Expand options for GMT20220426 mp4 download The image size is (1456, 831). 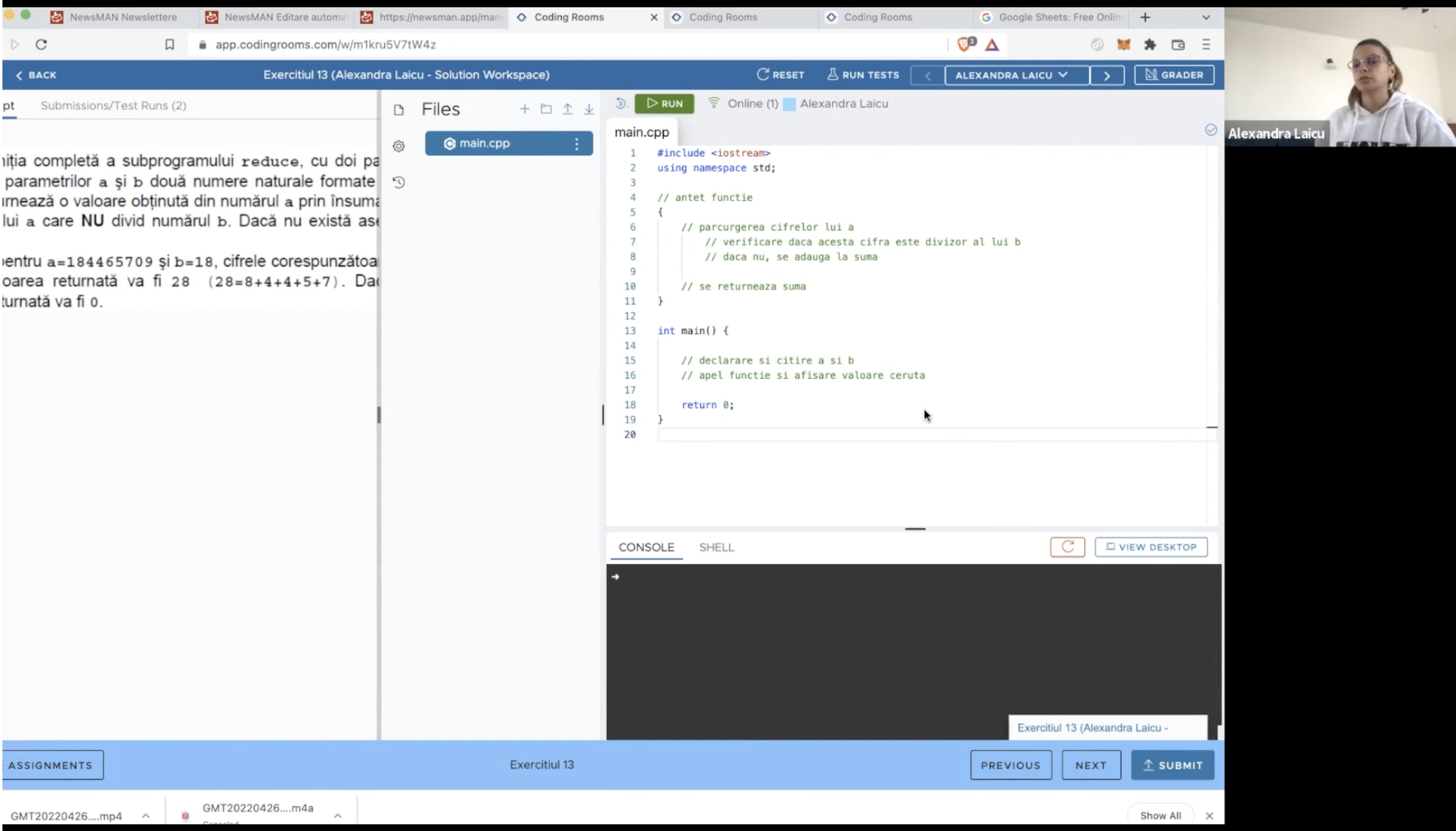tap(145, 815)
